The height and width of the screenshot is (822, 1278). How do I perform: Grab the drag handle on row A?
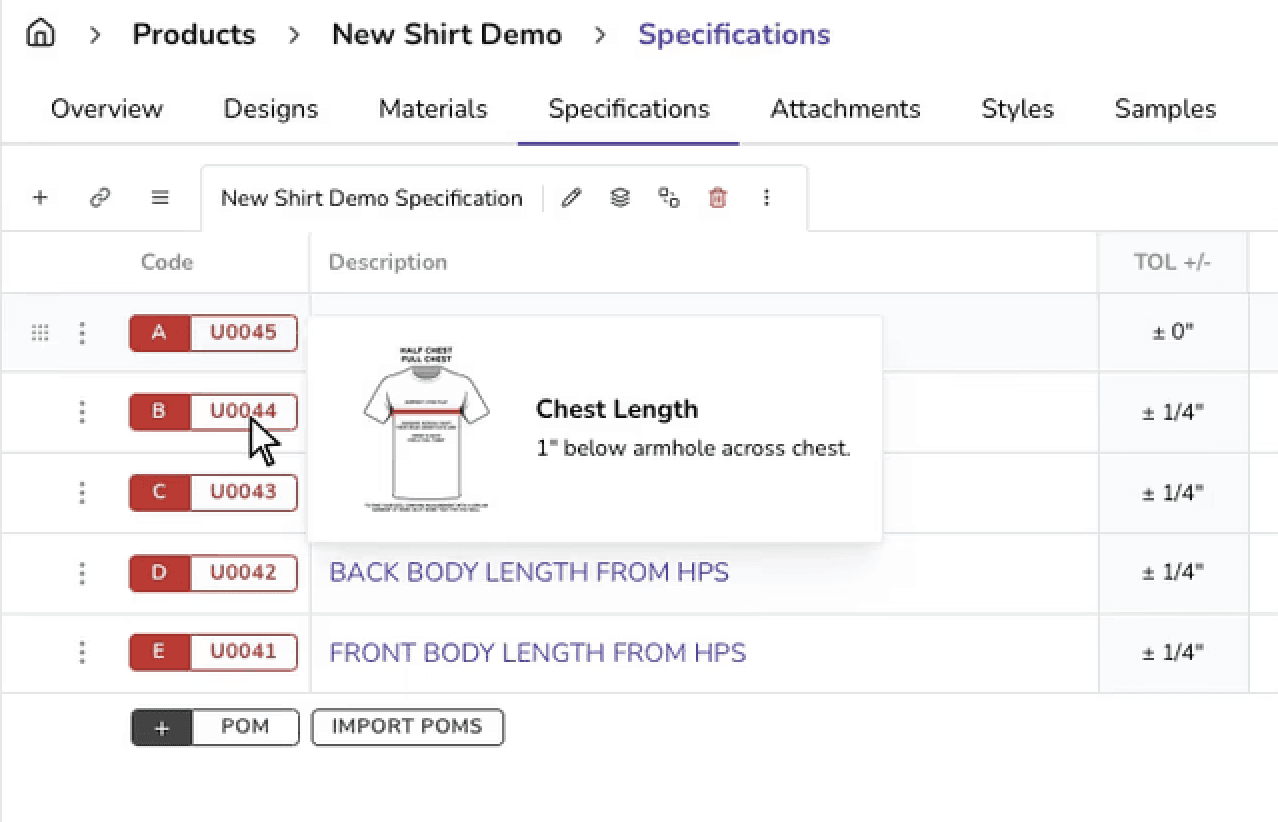[x=40, y=333]
